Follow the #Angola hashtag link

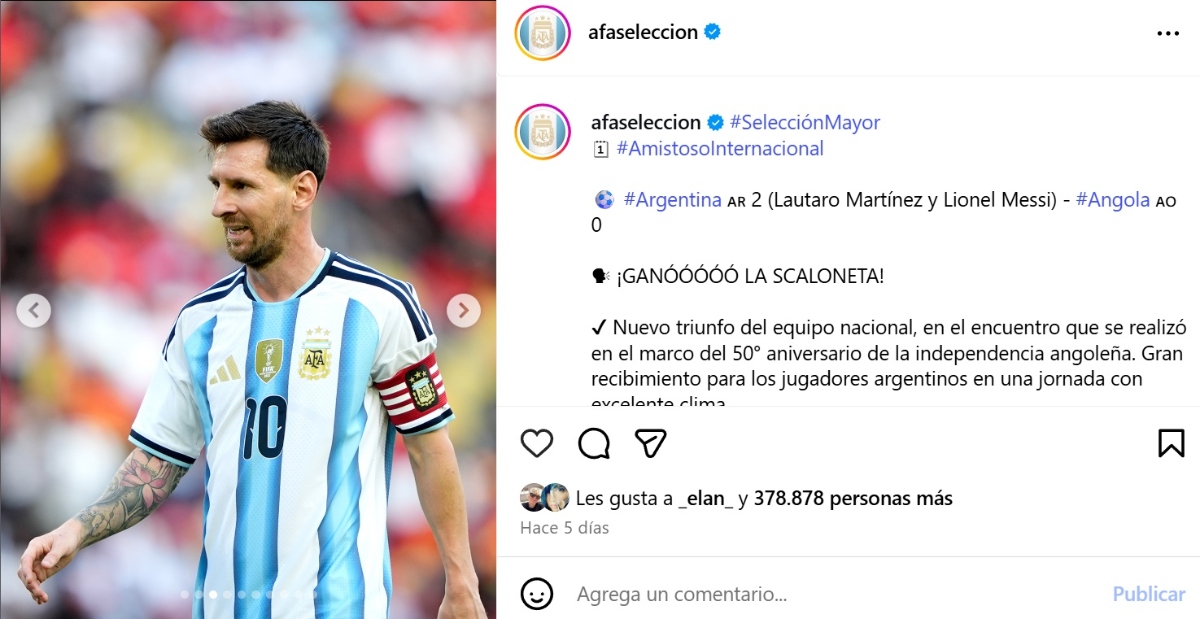(1113, 200)
